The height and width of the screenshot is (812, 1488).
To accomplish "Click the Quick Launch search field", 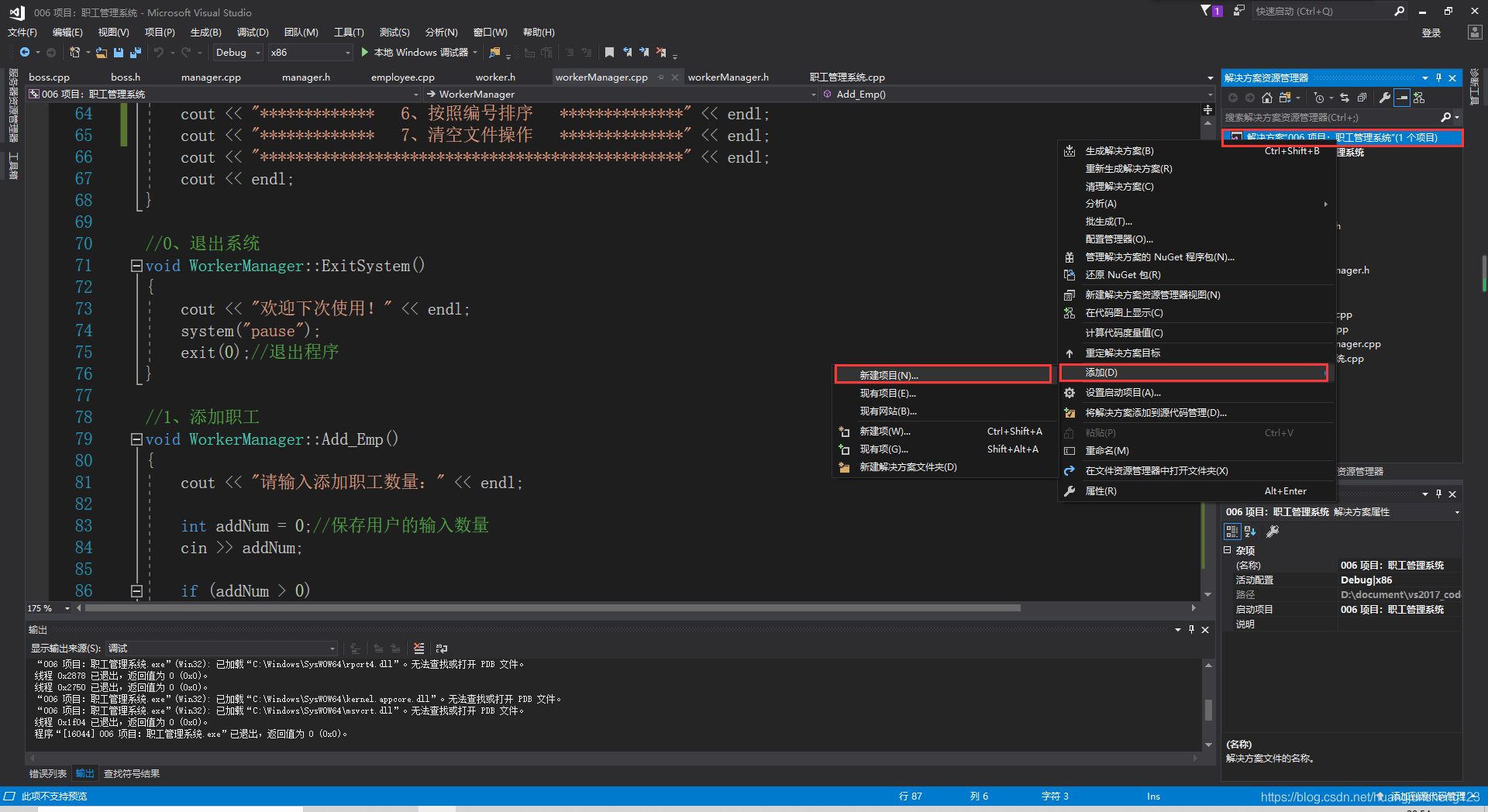I will click(x=1321, y=11).
